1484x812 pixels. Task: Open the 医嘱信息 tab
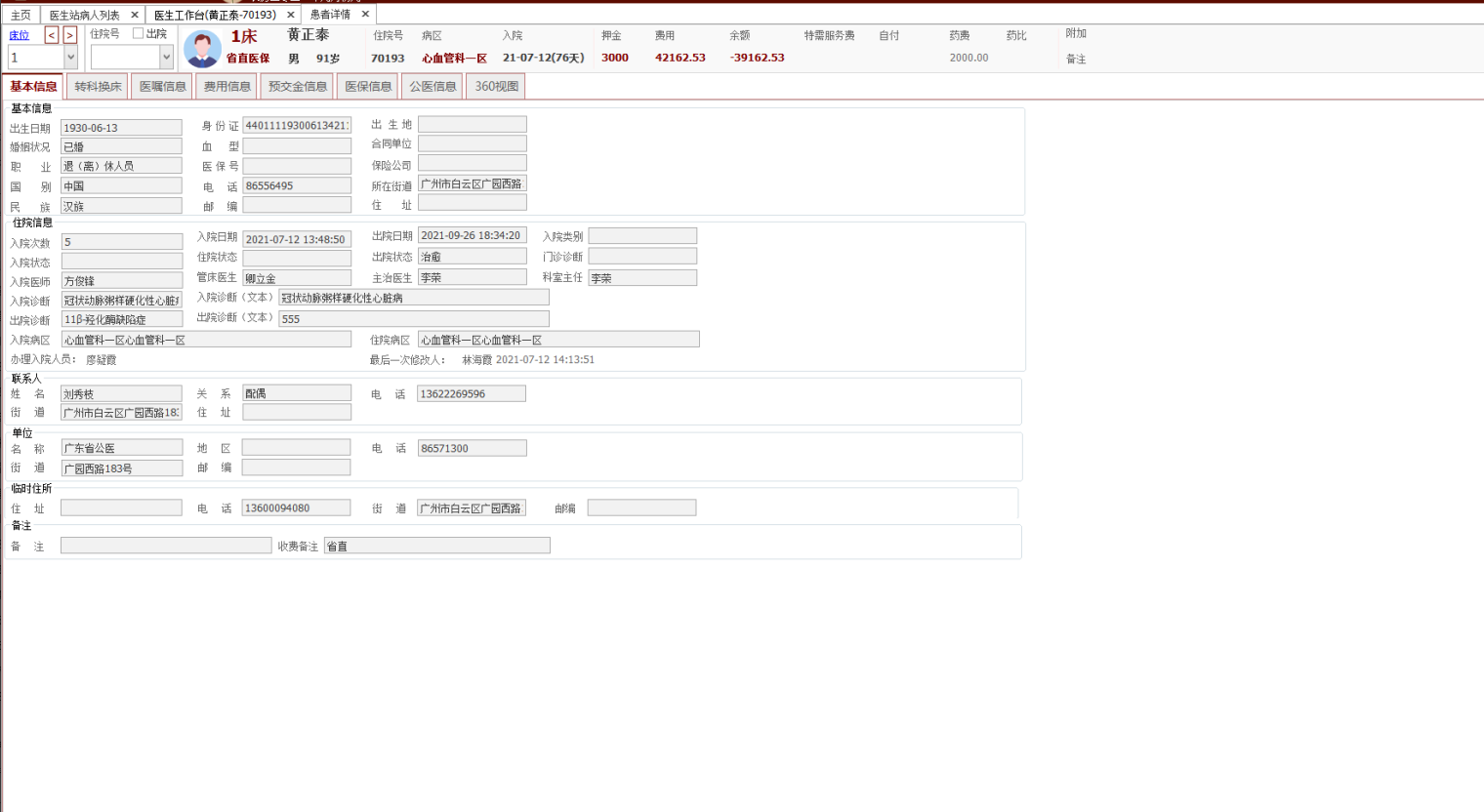pyautogui.click(x=162, y=86)
